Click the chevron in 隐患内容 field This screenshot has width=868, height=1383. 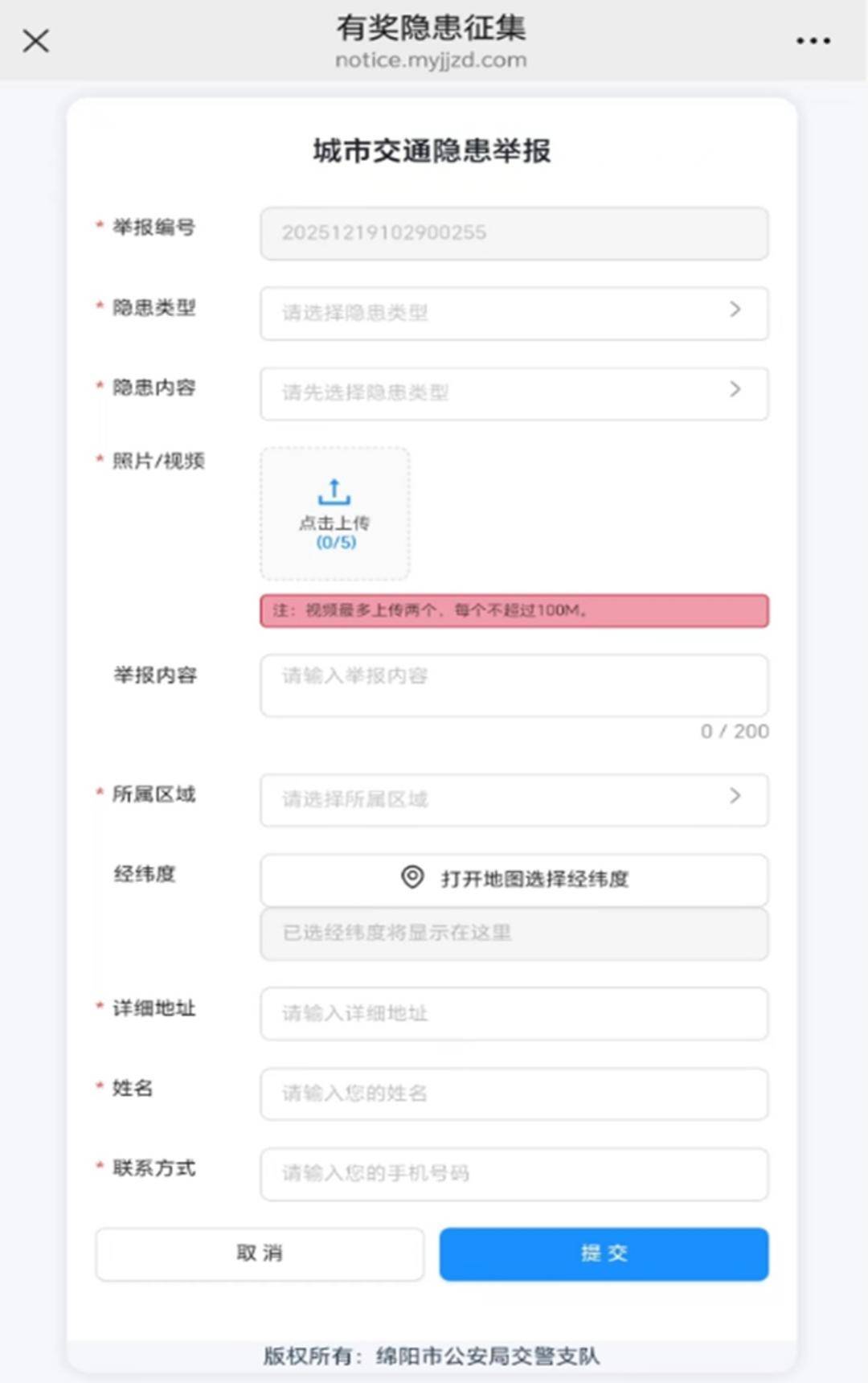pyautogui.click(x=735, y=390)
